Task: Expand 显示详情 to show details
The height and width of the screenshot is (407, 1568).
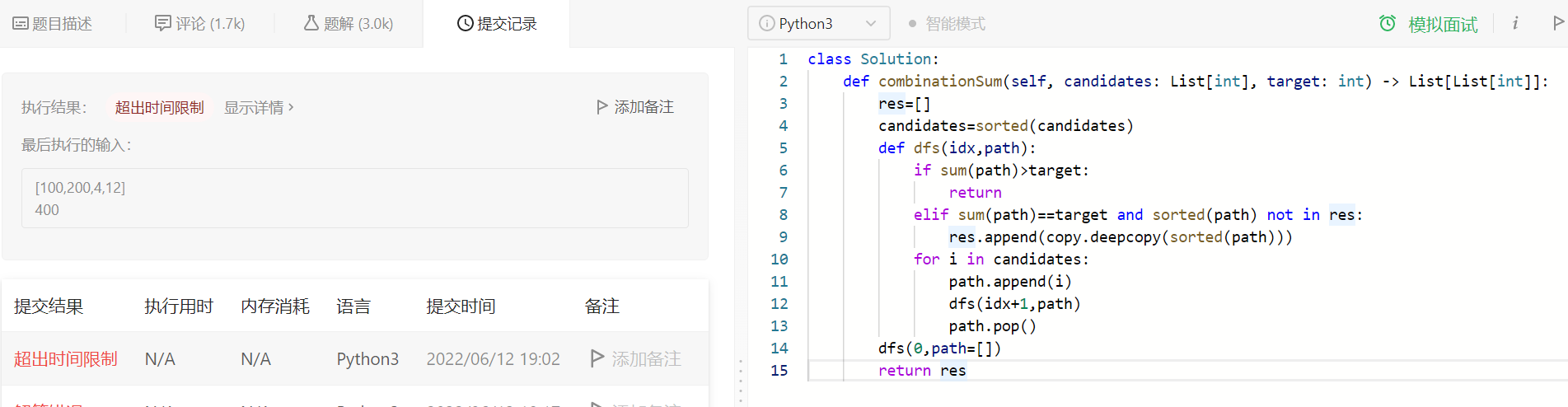Action: 259,107
